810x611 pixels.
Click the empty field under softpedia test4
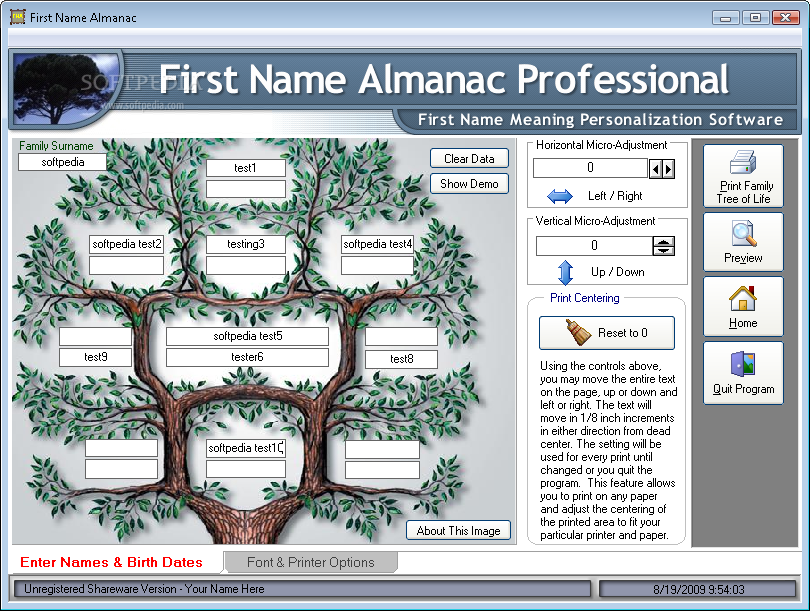(378, 265)
